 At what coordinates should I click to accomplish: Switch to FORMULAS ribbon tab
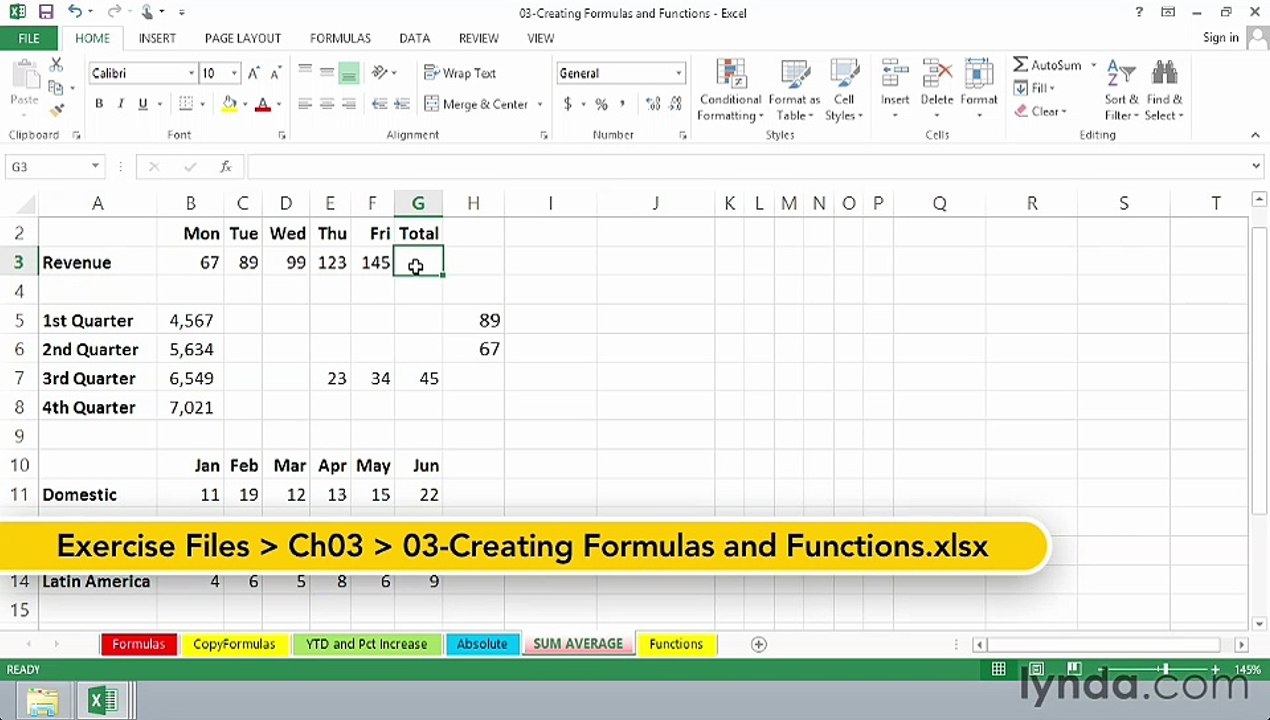(x=340, y=38)
